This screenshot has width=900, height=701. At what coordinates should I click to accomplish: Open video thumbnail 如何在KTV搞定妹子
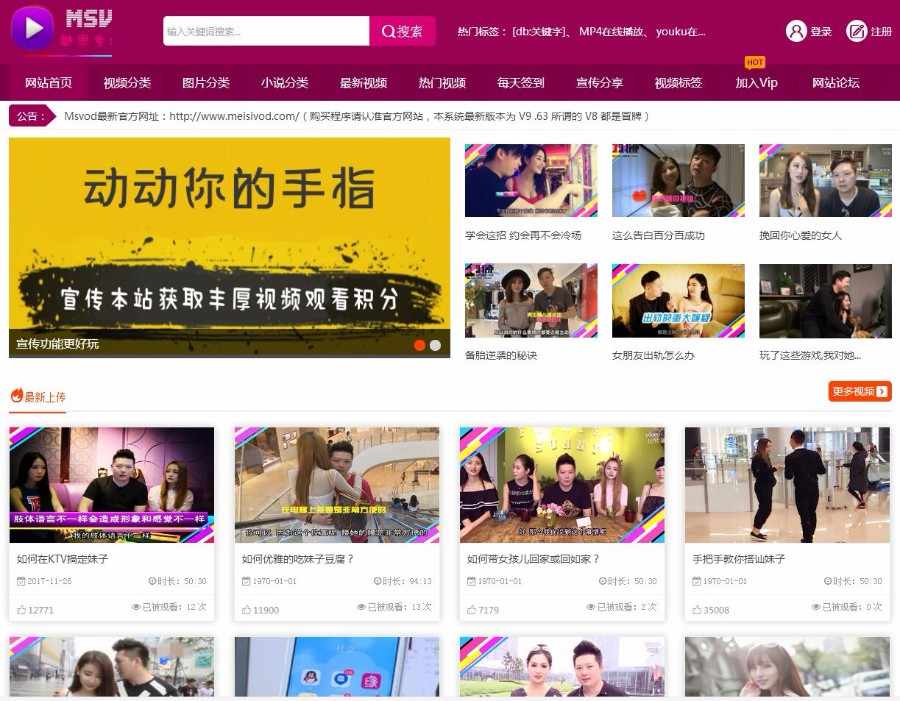[x=111, y=485]
